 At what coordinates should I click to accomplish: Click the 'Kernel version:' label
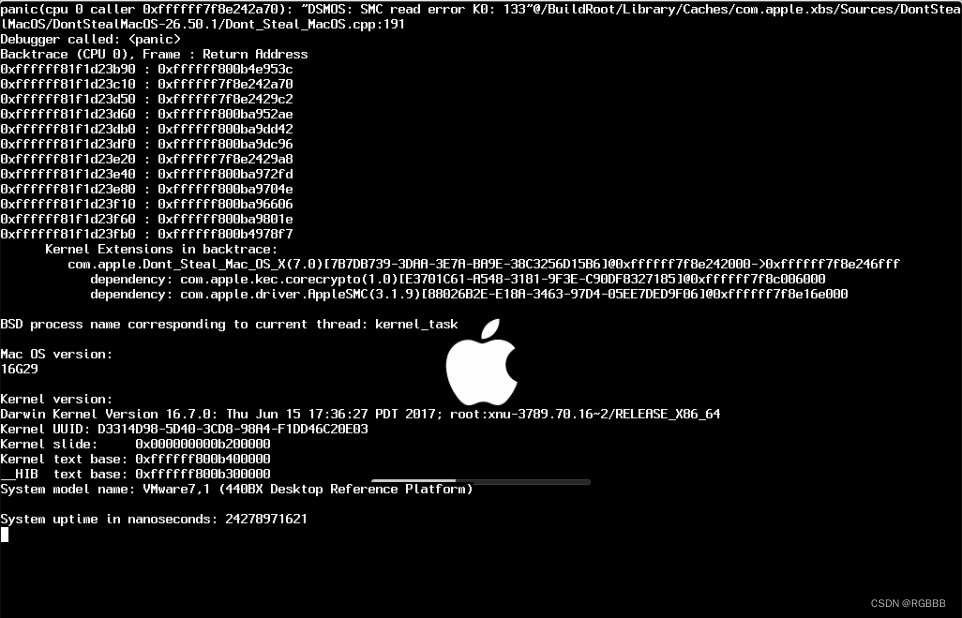[x=56, y=399]
